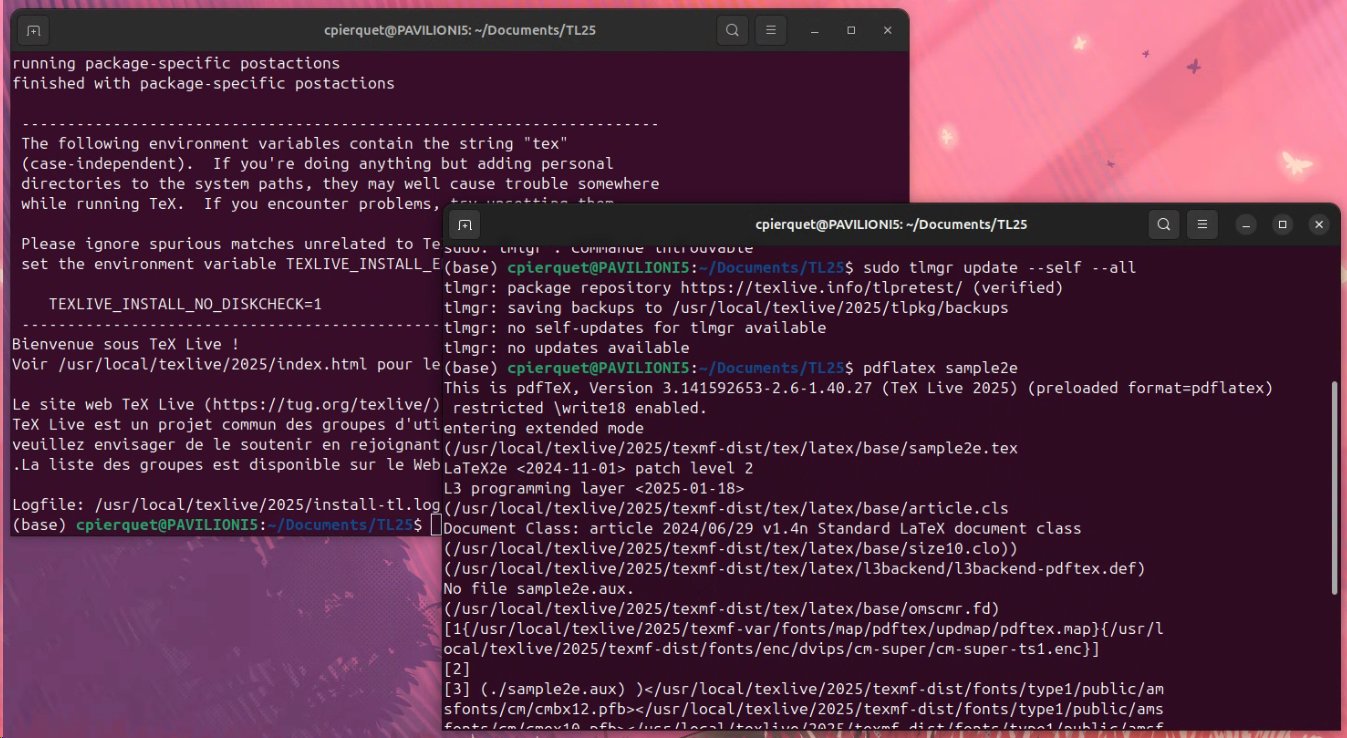Open new tab in back terminal window
The width and height of the screenshot is (1347, 738).
[x=33, y=31]
